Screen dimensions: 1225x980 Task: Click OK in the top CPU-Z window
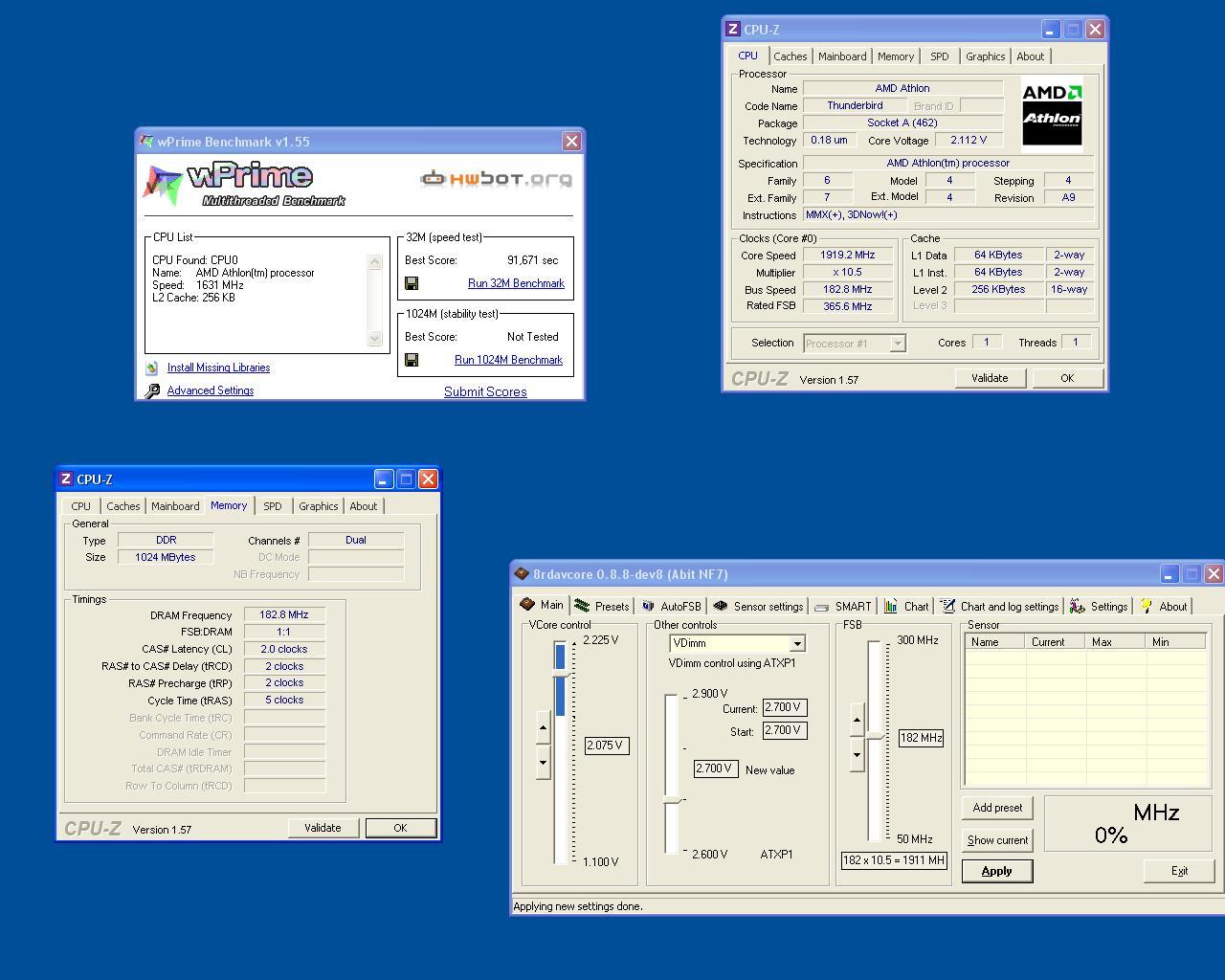tap(1067, 378)
